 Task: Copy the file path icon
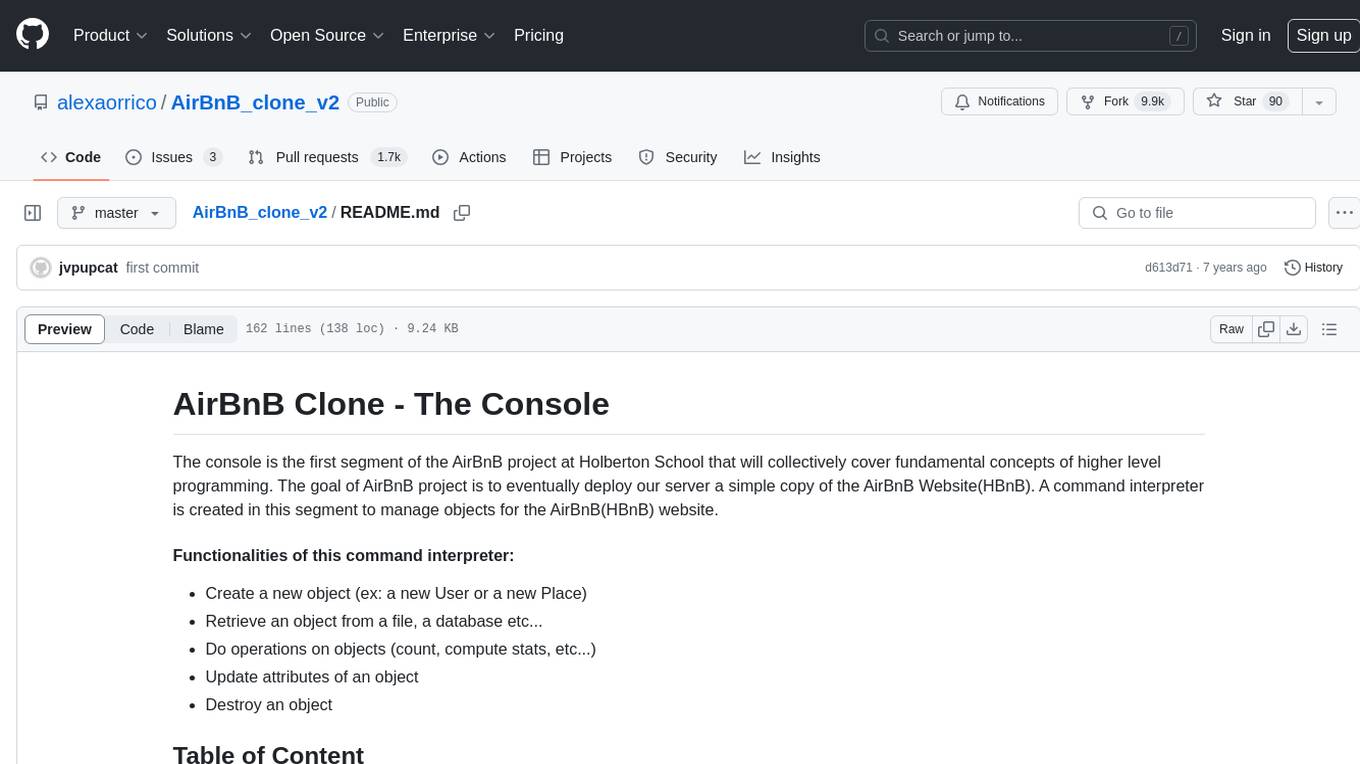click(x=462, y=212)
